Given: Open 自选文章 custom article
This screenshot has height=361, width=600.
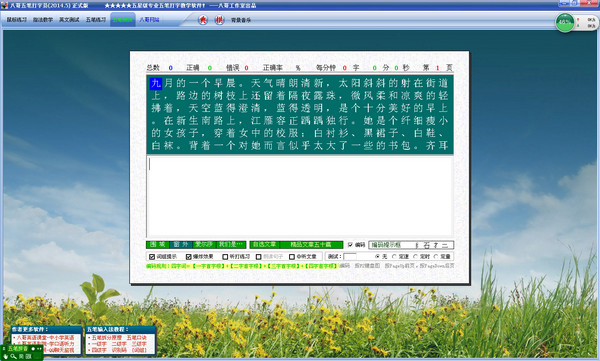Looking at the screenshot, I should (x=264, y=244).
